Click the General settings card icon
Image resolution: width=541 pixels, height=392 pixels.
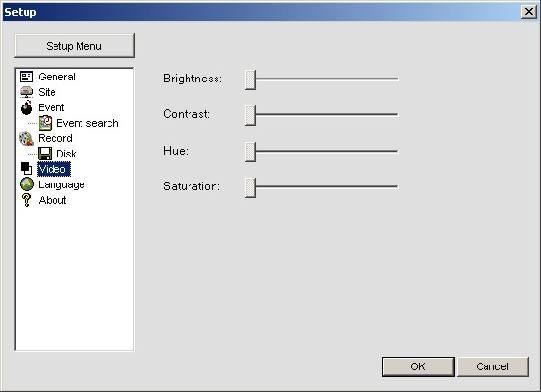tap(26, 76)
